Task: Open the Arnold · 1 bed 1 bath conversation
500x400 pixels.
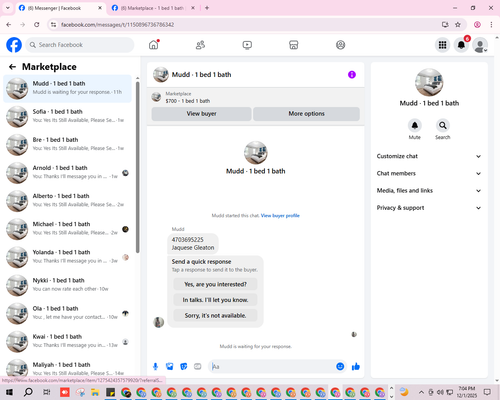Action: [x=67, y=173]
